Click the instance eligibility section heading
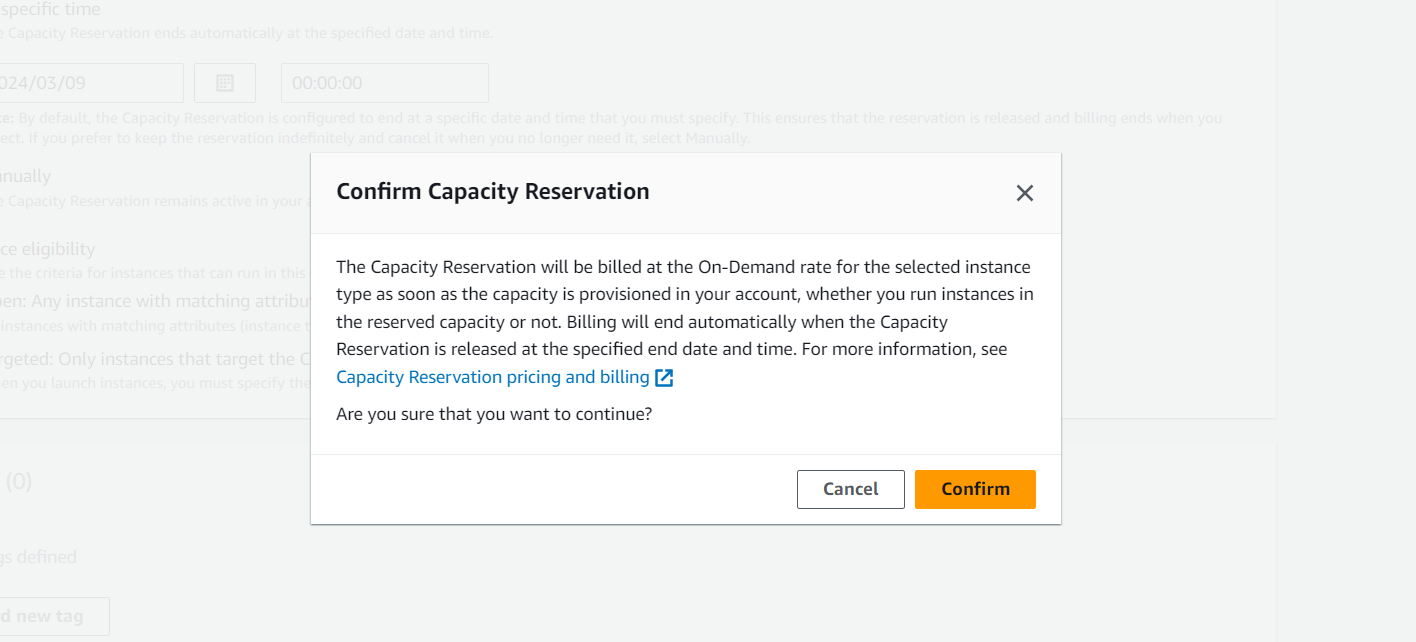This screenshot has height=642, width=1416. click(x=50, y=249)
